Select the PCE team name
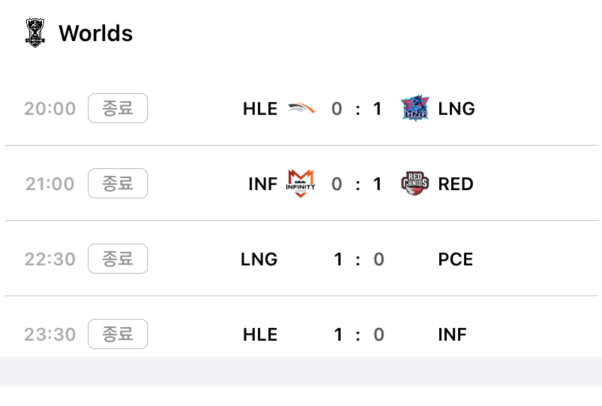The image size is (602, 406). (x=456, y=260)
